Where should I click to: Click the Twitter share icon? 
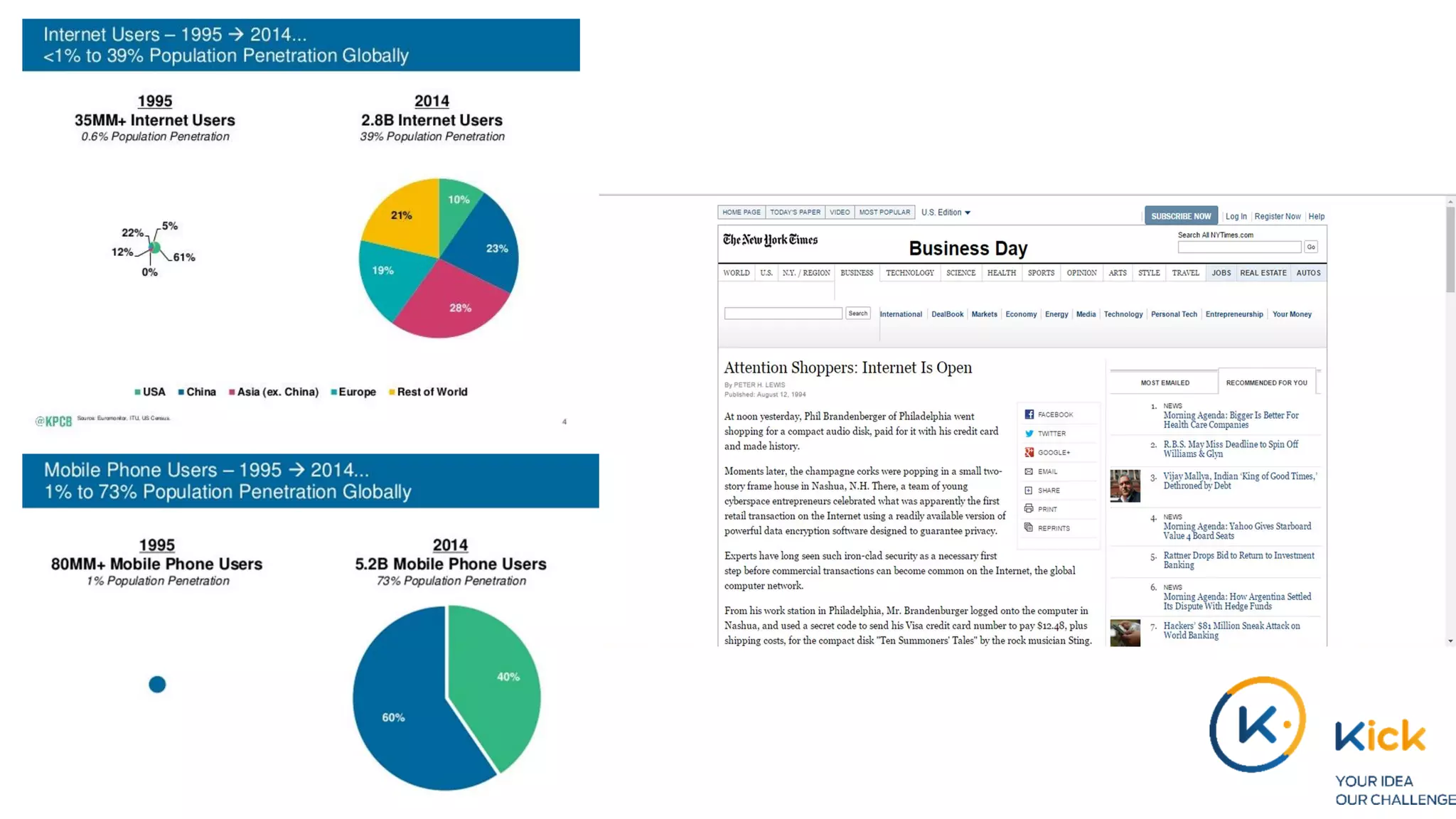click(1029, 434)
